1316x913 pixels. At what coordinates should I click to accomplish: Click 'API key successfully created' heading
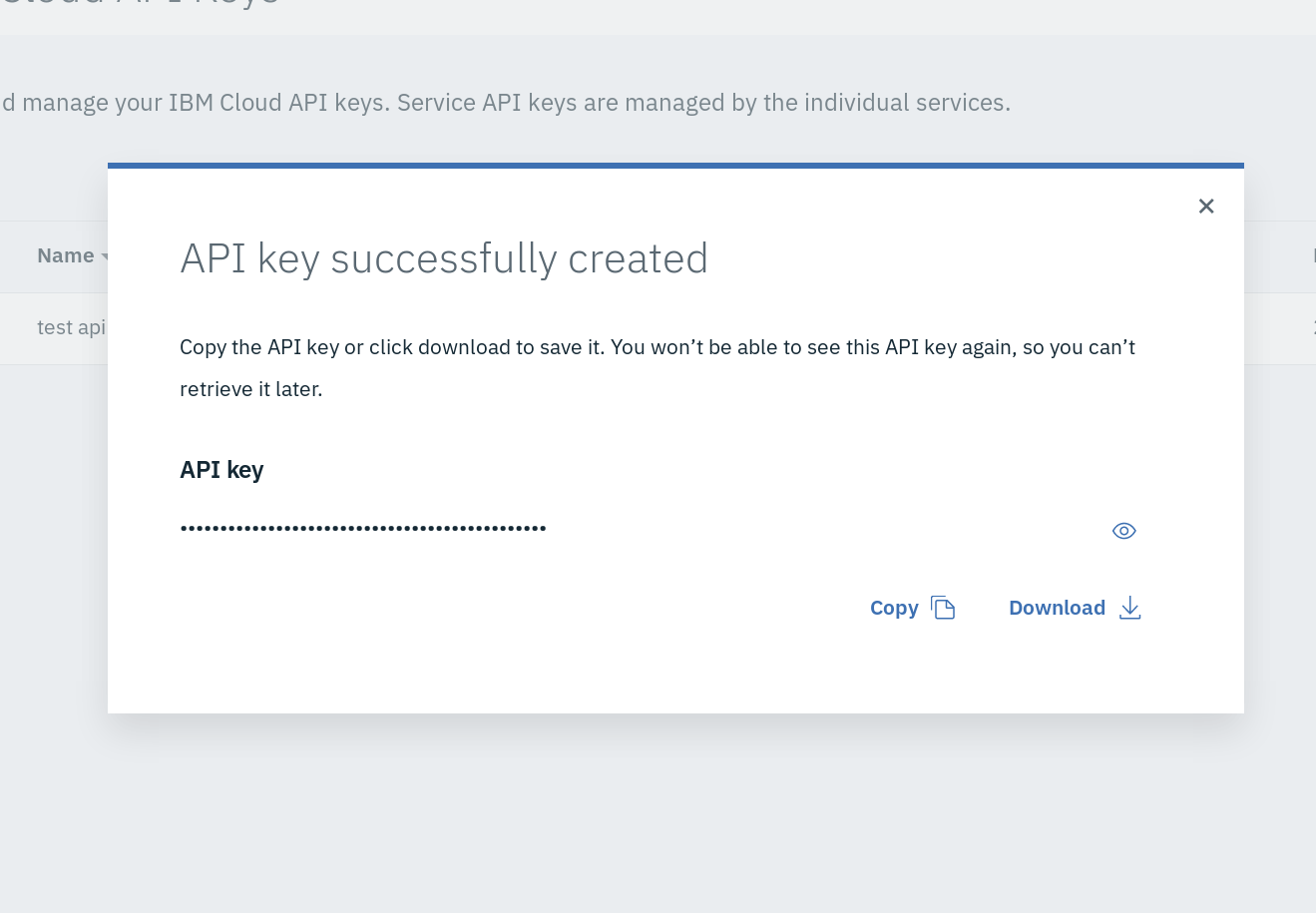444,258
